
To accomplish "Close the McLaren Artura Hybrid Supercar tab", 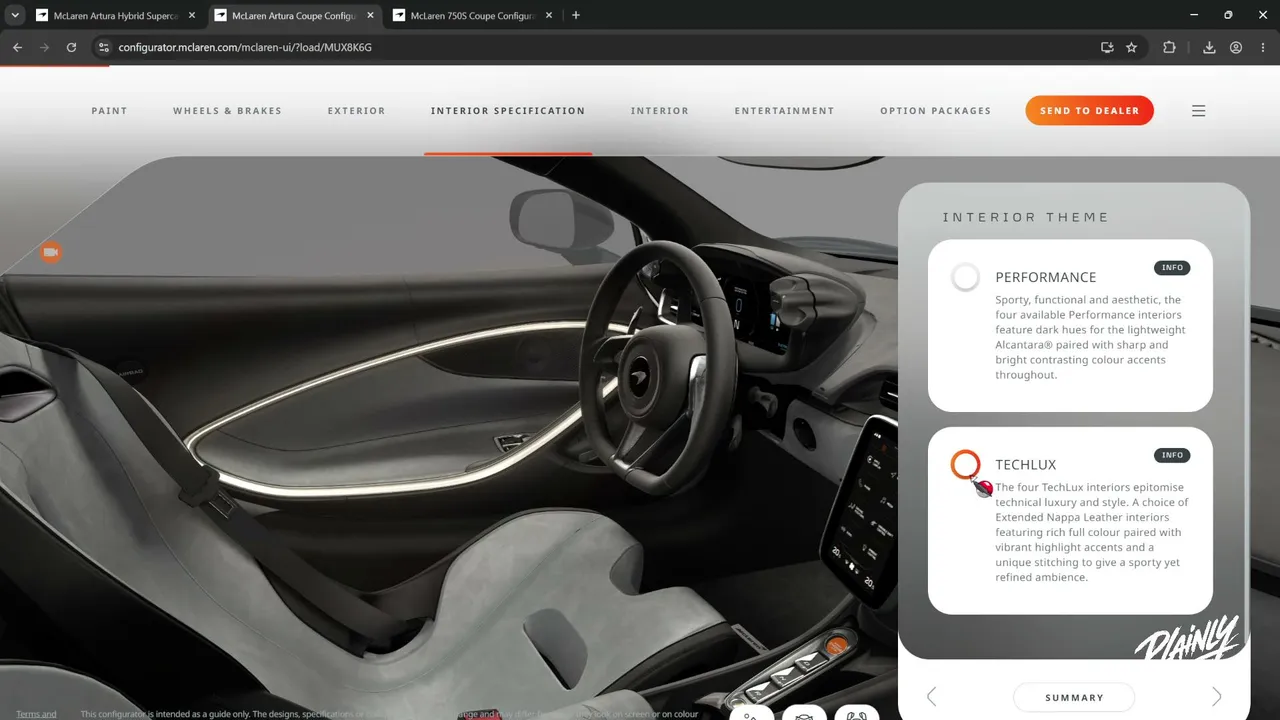I will (x=192, y=15).
